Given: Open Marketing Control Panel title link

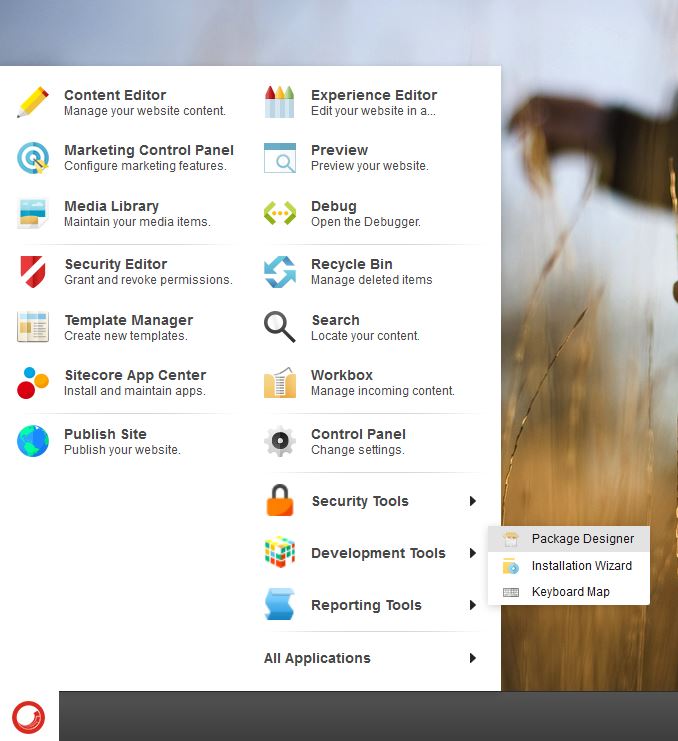Looking at the screenshot, I should coord(149,150).
